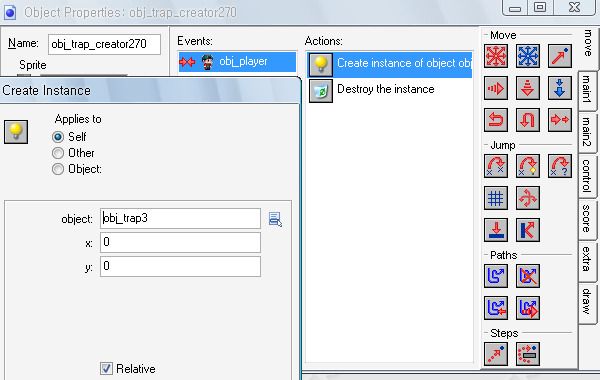Viewport: 600px width, 380px height.
Task: Select the Jump to Random Position action
Action: tap(560, 166)
